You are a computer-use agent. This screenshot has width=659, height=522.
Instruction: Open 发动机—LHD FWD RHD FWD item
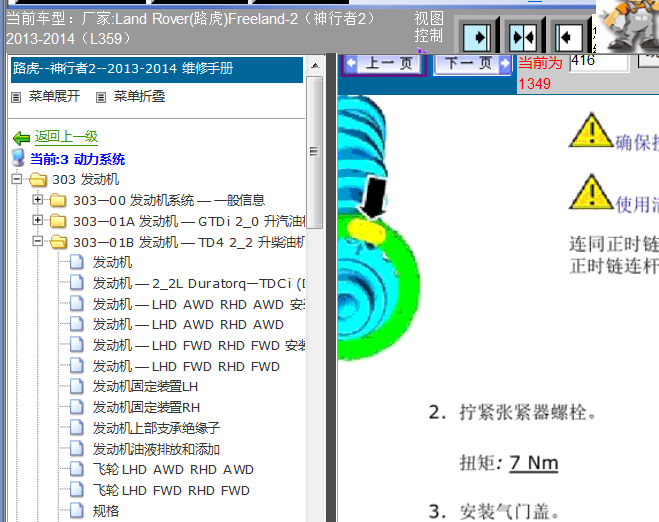(186, 366)
